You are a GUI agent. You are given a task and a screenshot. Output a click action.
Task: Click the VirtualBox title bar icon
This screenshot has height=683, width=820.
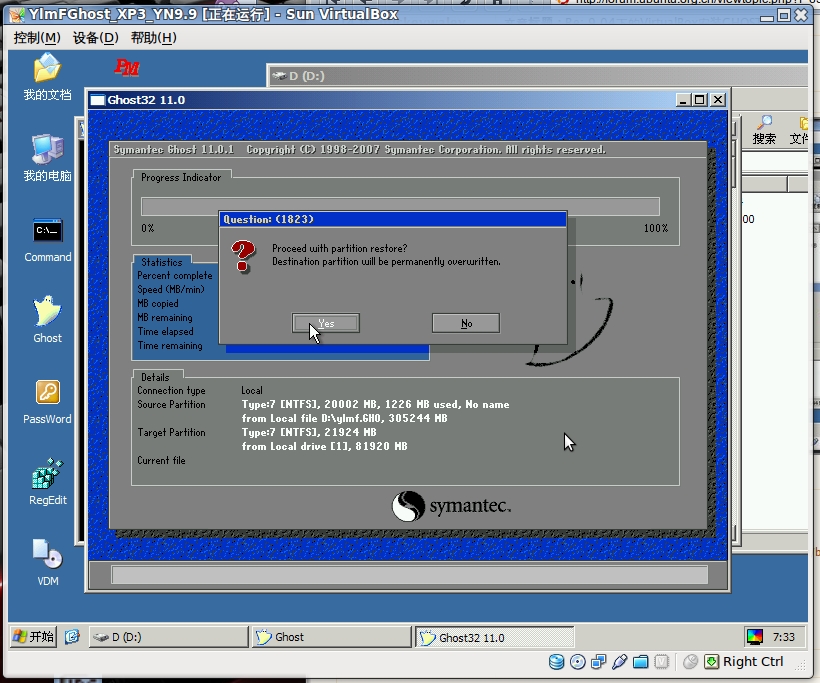(x=17, y=15)
